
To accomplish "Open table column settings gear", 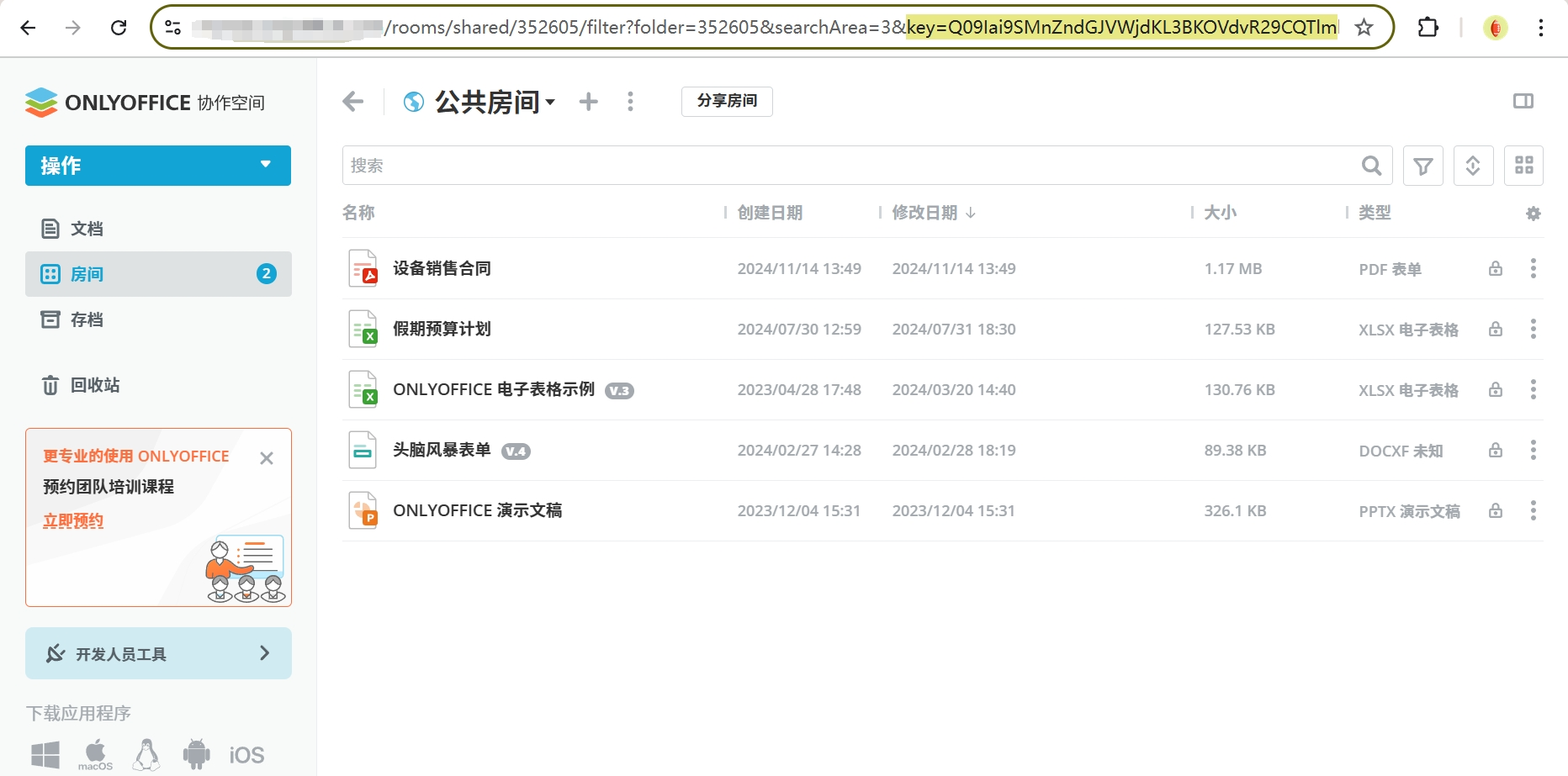I will click(x=1534, y=214).
